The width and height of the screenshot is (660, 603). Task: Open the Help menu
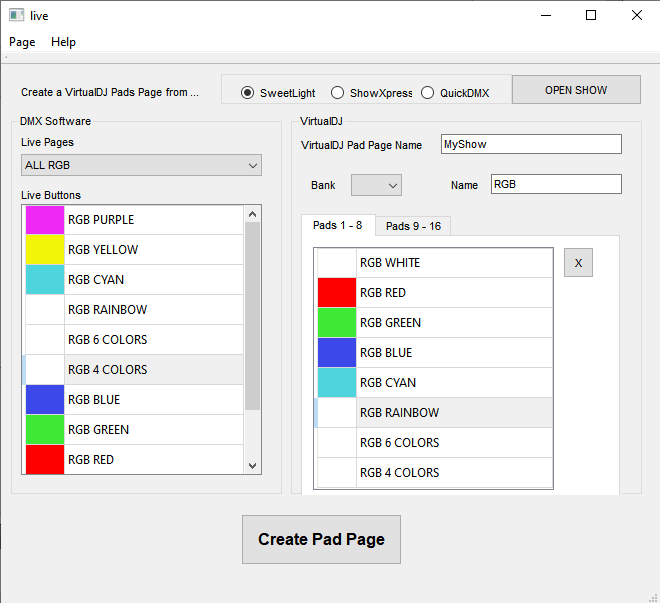tap(64, 42)
